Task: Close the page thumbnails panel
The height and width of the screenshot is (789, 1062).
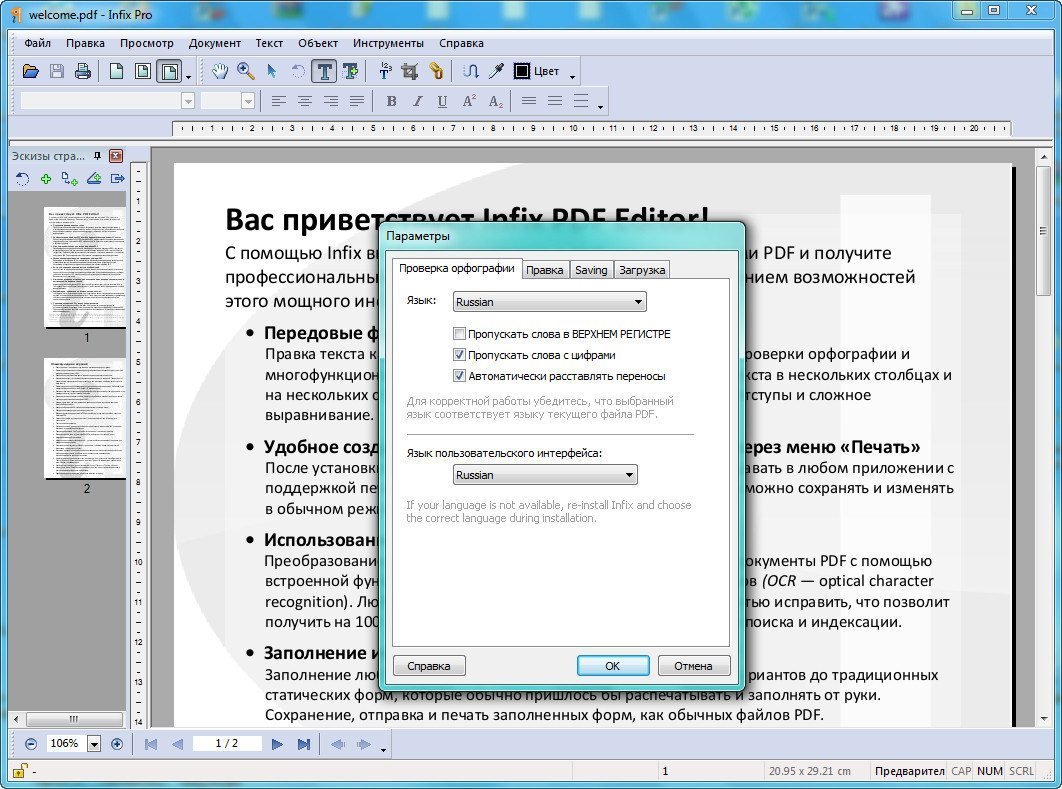Action: [116, 156]
